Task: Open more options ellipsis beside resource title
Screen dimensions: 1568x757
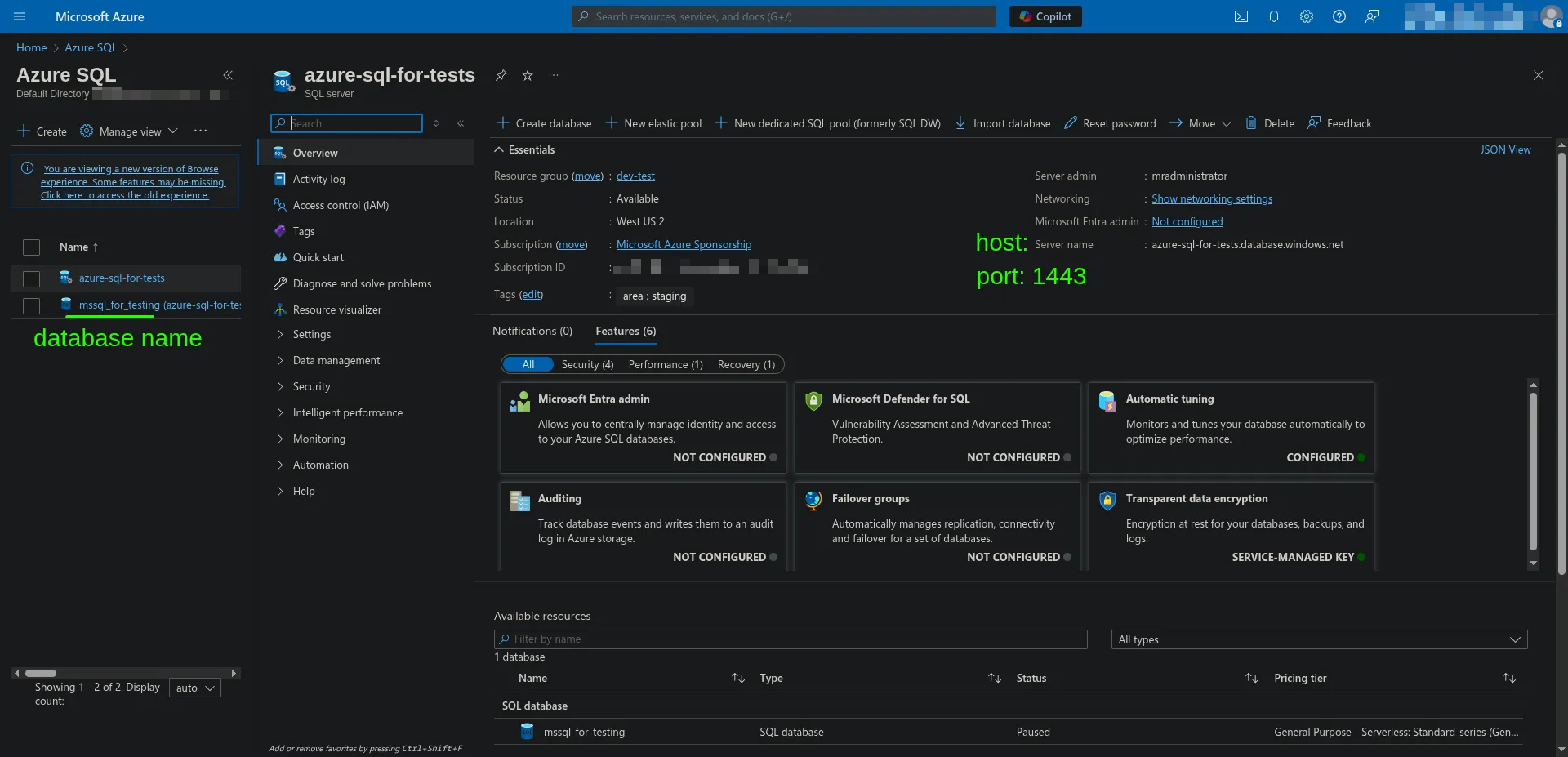Action: (x=554, y=75)
